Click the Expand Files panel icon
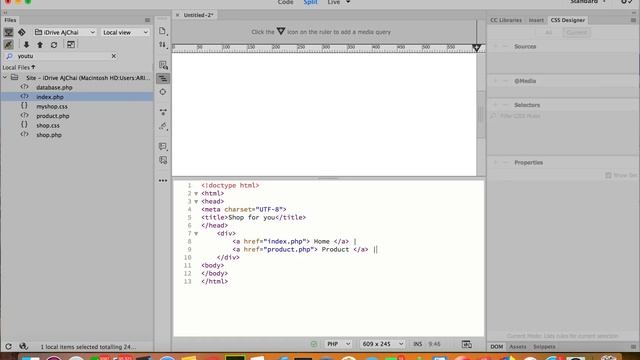Viewport: 640px width, 360px height. [71, 44]
